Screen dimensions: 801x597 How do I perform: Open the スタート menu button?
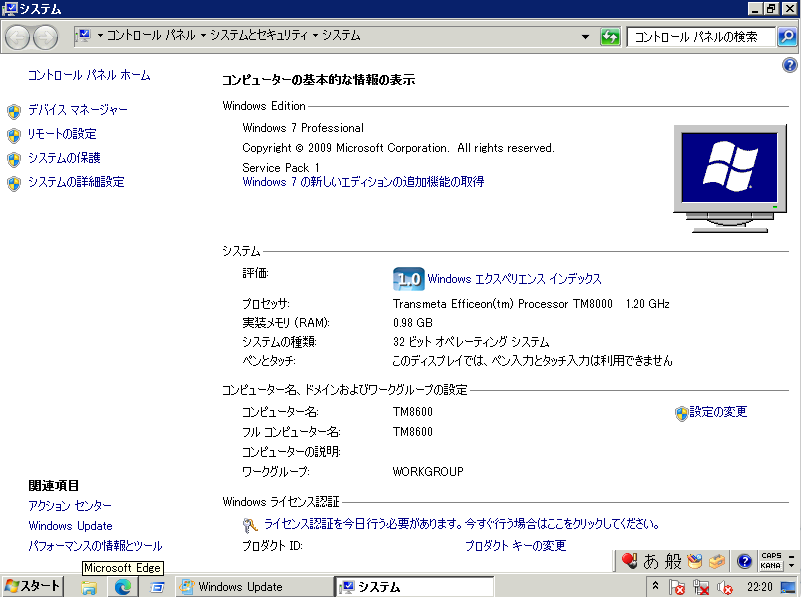[x=33, y=586]
